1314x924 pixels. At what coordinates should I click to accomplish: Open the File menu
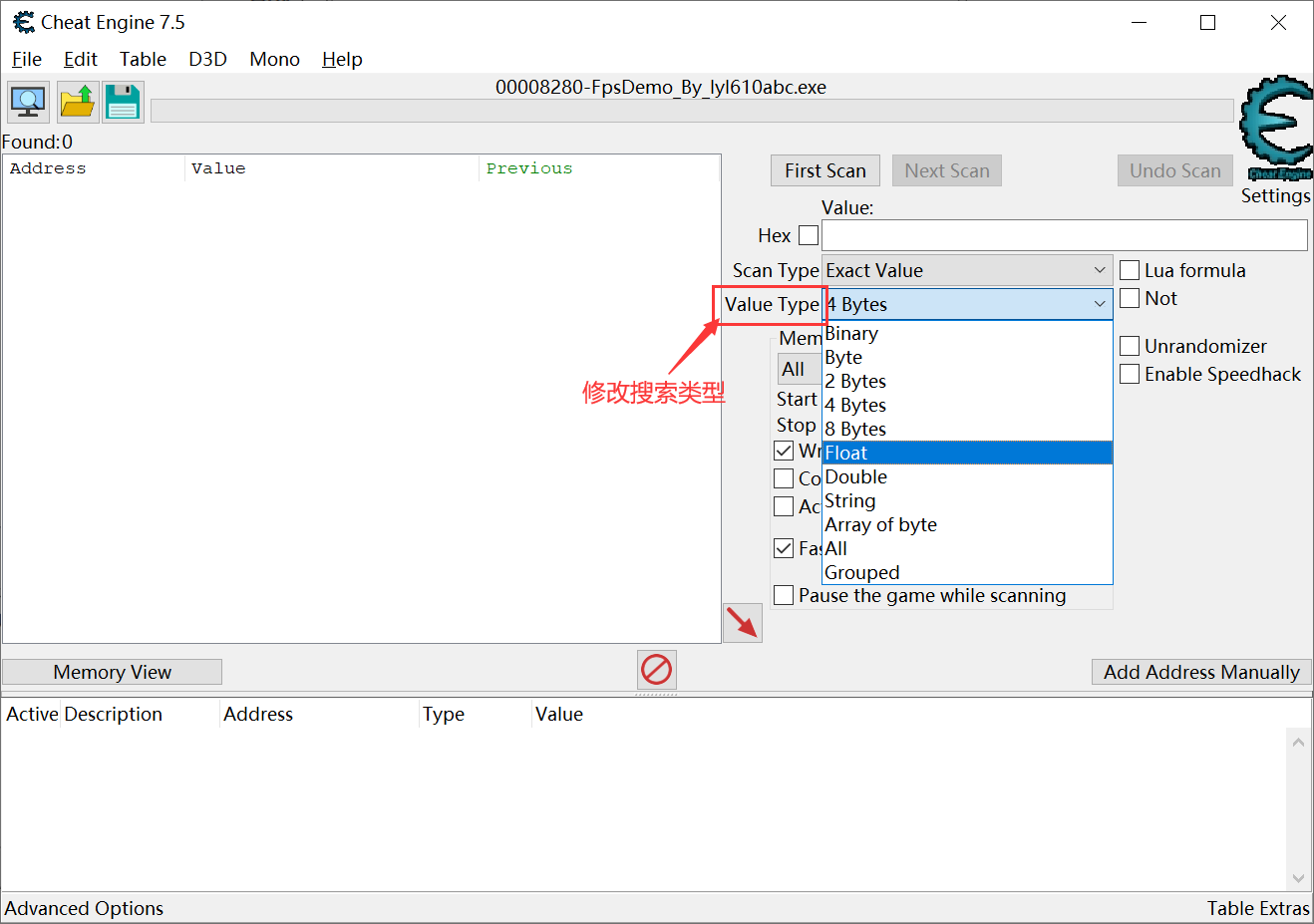[x=27, y=59]
